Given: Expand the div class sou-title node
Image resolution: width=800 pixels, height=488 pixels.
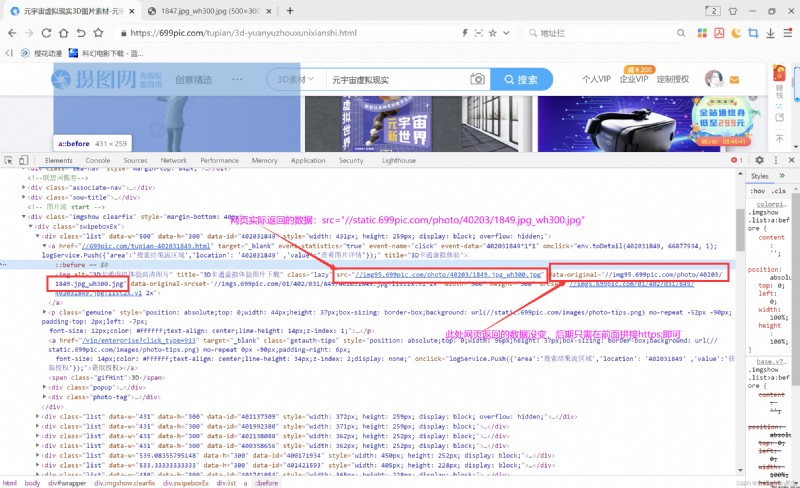Looking at the screenshot, I should click(24, 197).
